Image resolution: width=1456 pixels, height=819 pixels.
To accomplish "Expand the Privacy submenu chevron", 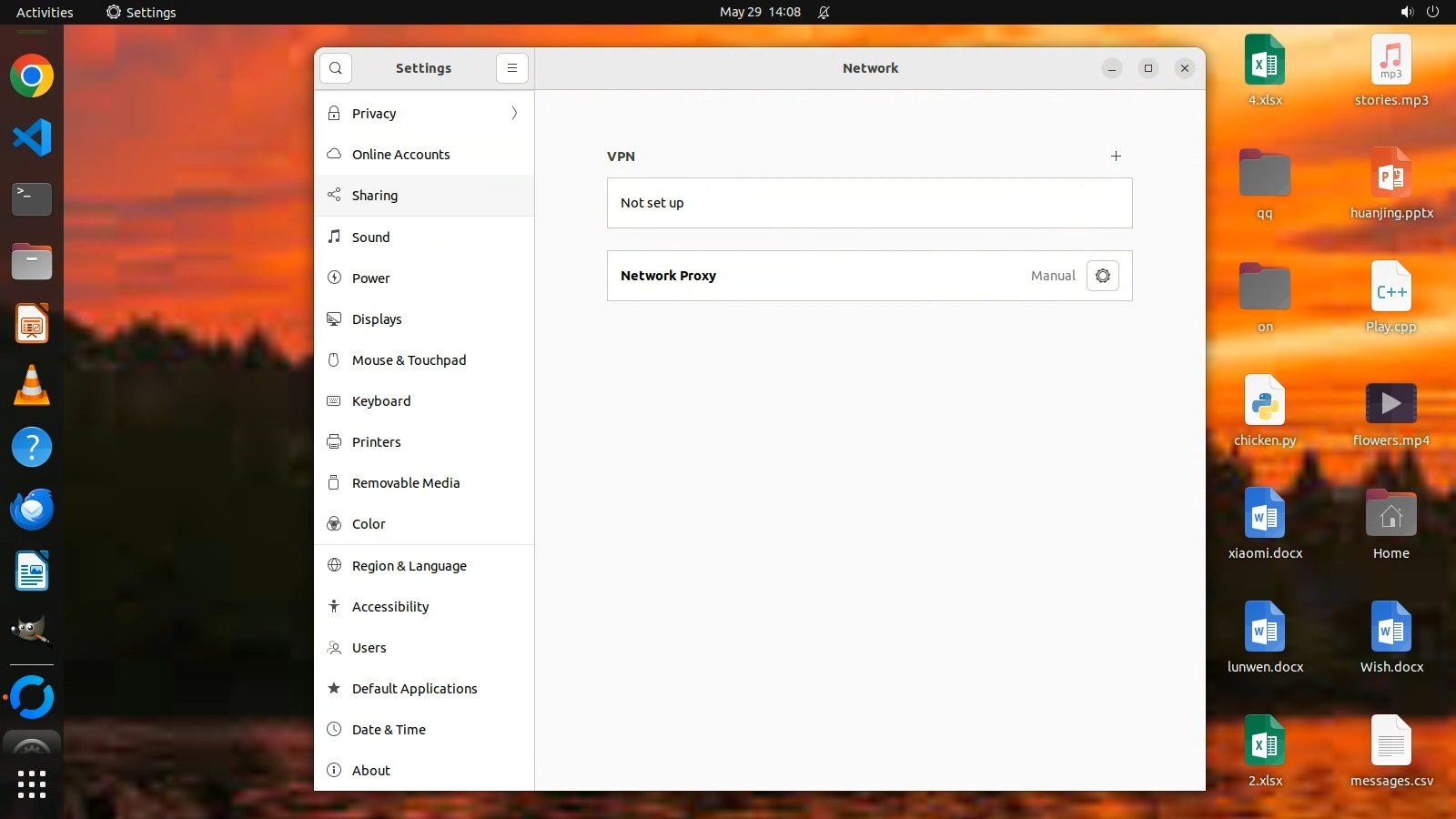I will 514,114.
